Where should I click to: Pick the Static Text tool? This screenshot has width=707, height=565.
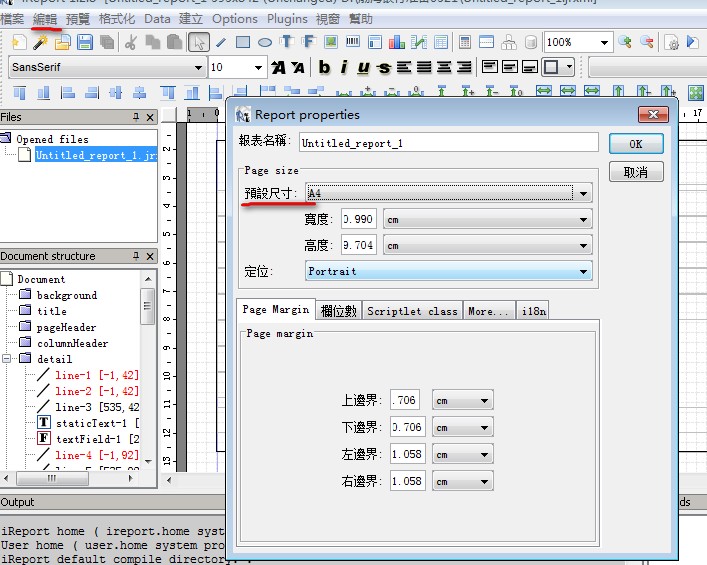[287, 42]
